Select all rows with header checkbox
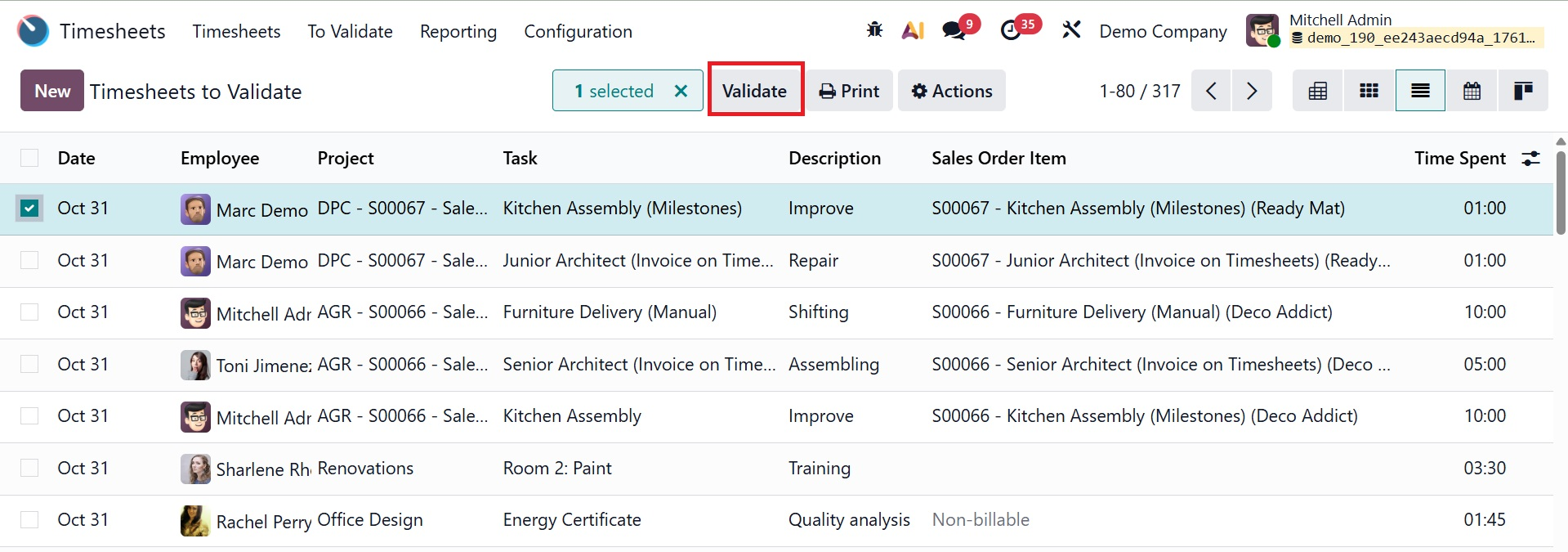 (29, 158)
